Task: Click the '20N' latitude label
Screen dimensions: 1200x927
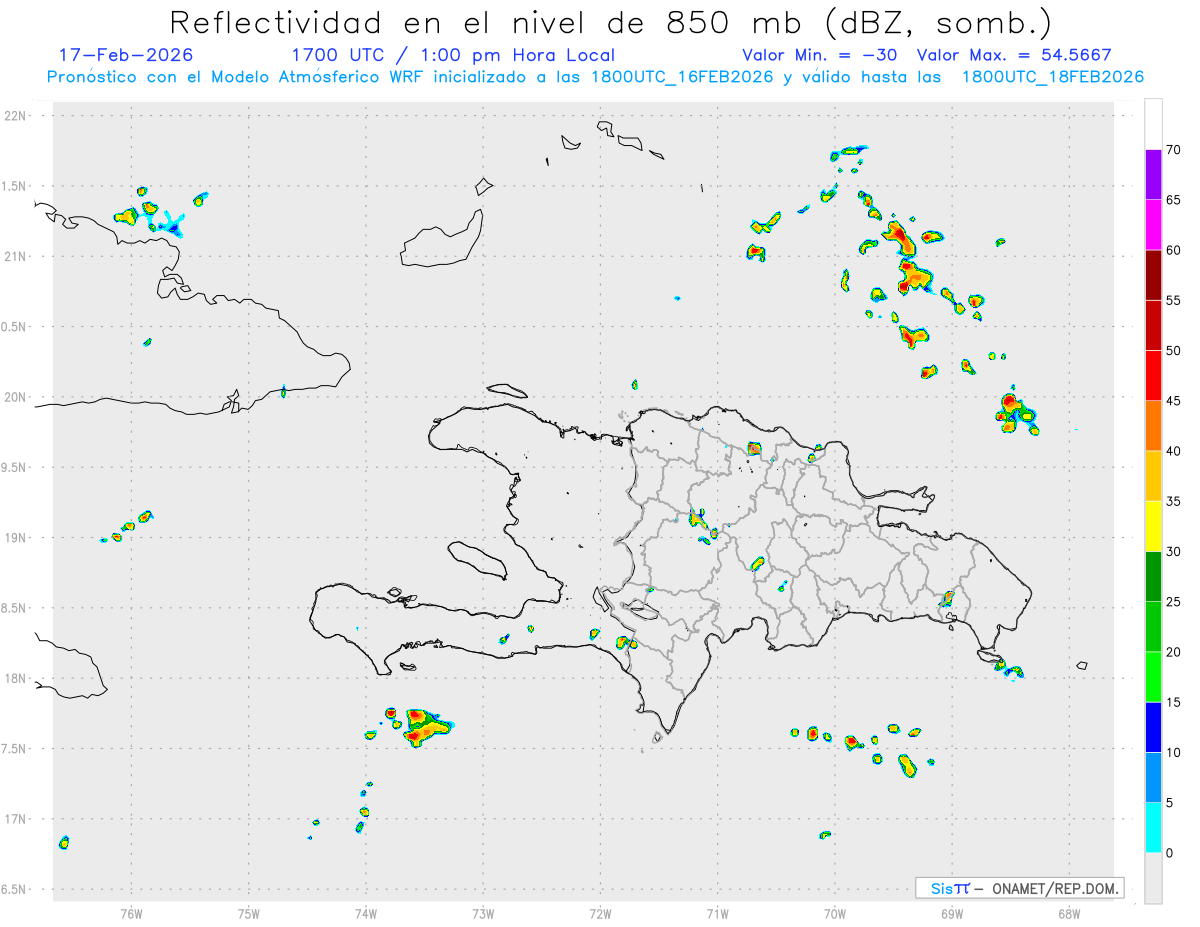Action: pyautogui.click(x=16, y=397)
